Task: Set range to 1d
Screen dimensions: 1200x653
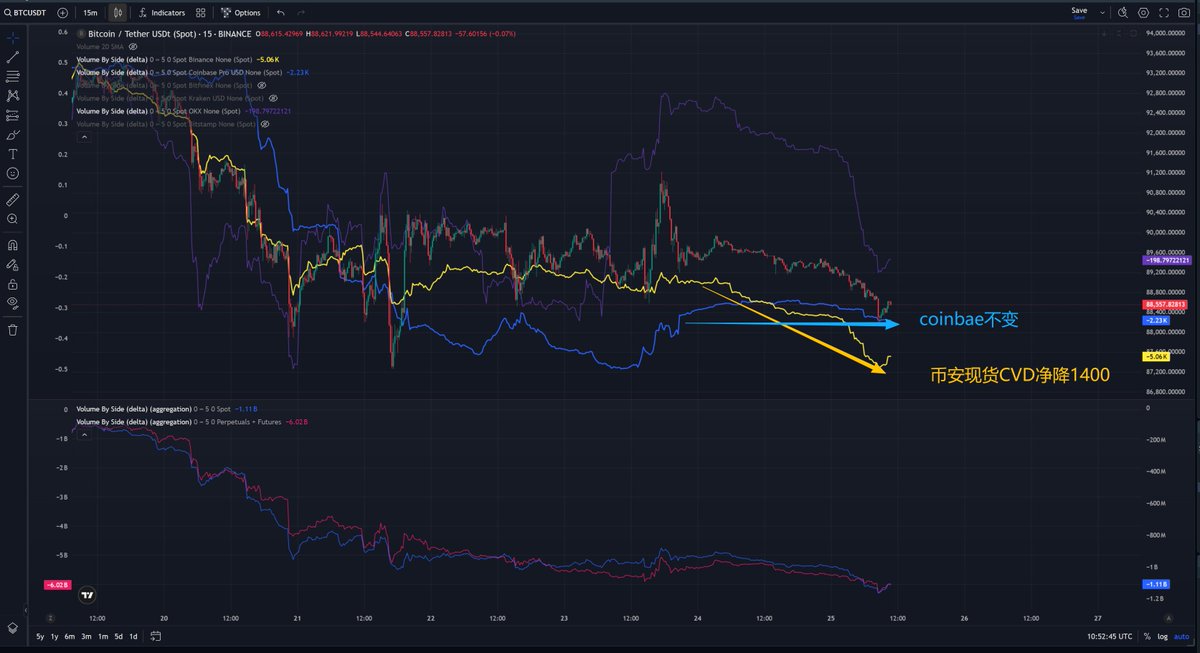Action: [x=133, y=636]
